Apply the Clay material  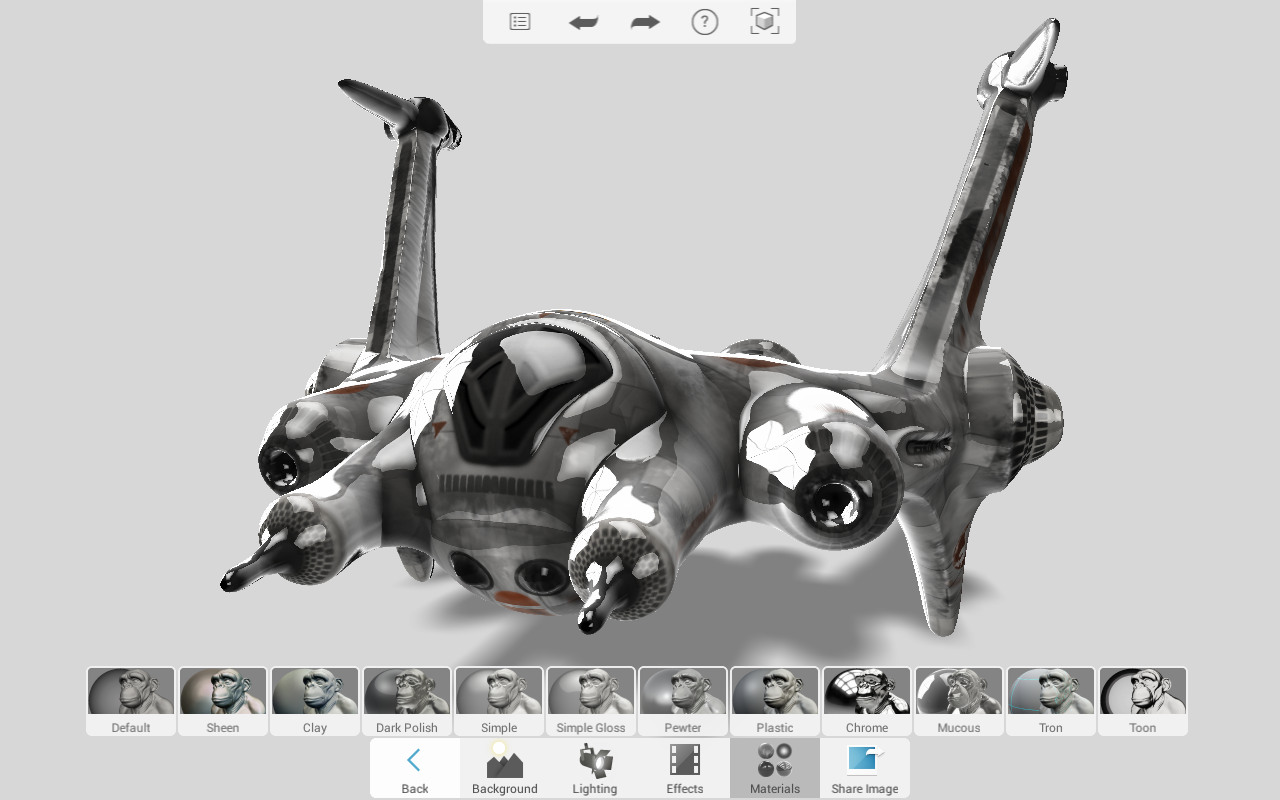pyautogui.click(x=314, y=700)
